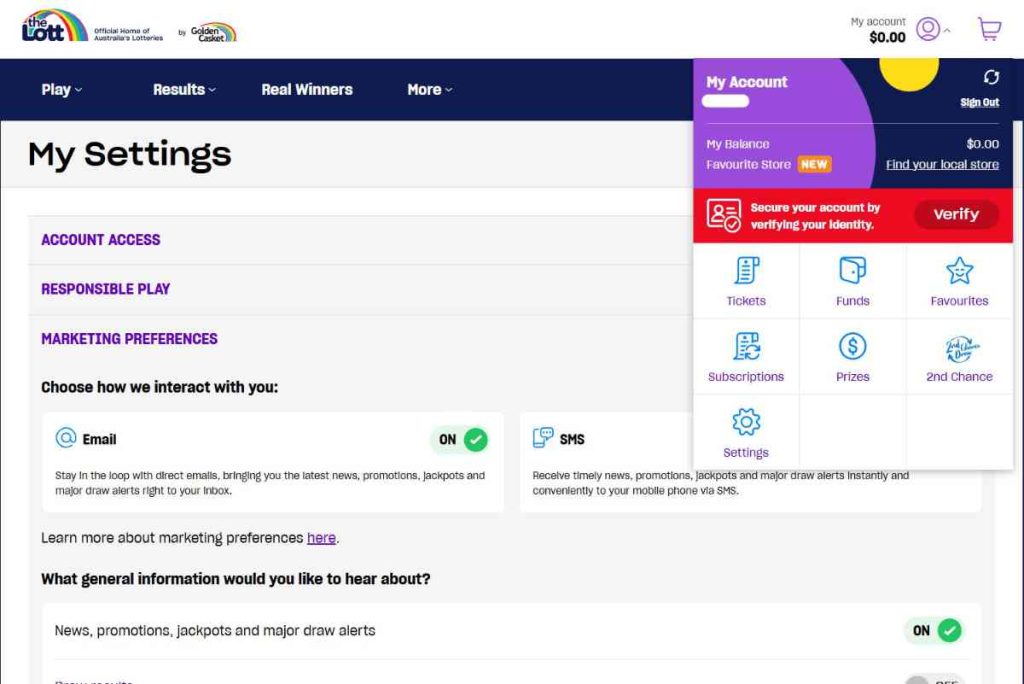Click the My Account panel heading
This screenshot has height=684, width=1024.
[x=746, y=82]
